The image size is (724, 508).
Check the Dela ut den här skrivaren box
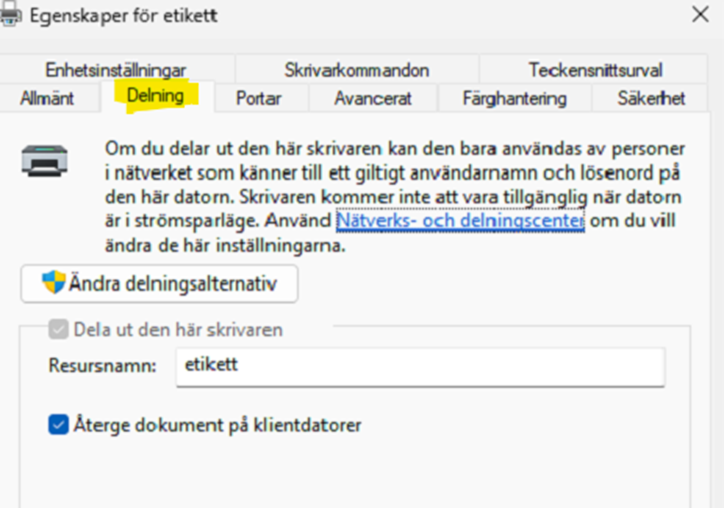point(58,330)
